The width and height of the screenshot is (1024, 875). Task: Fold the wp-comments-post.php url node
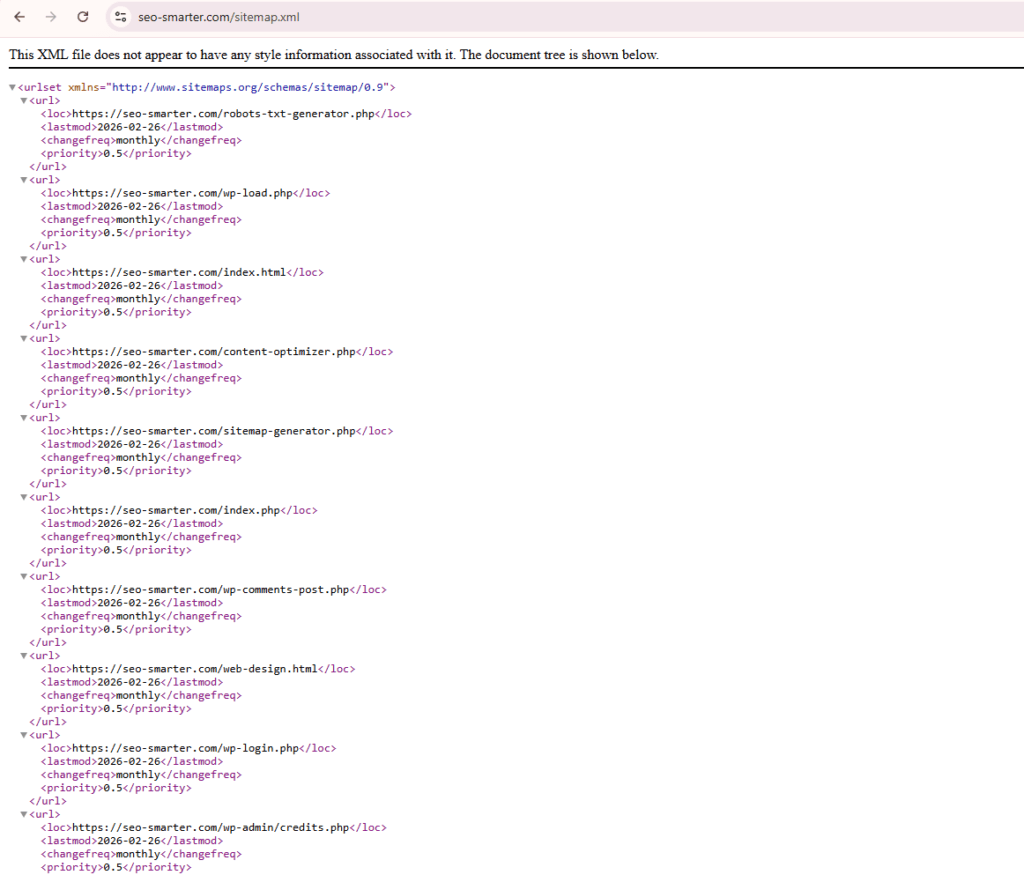[24, 577]
